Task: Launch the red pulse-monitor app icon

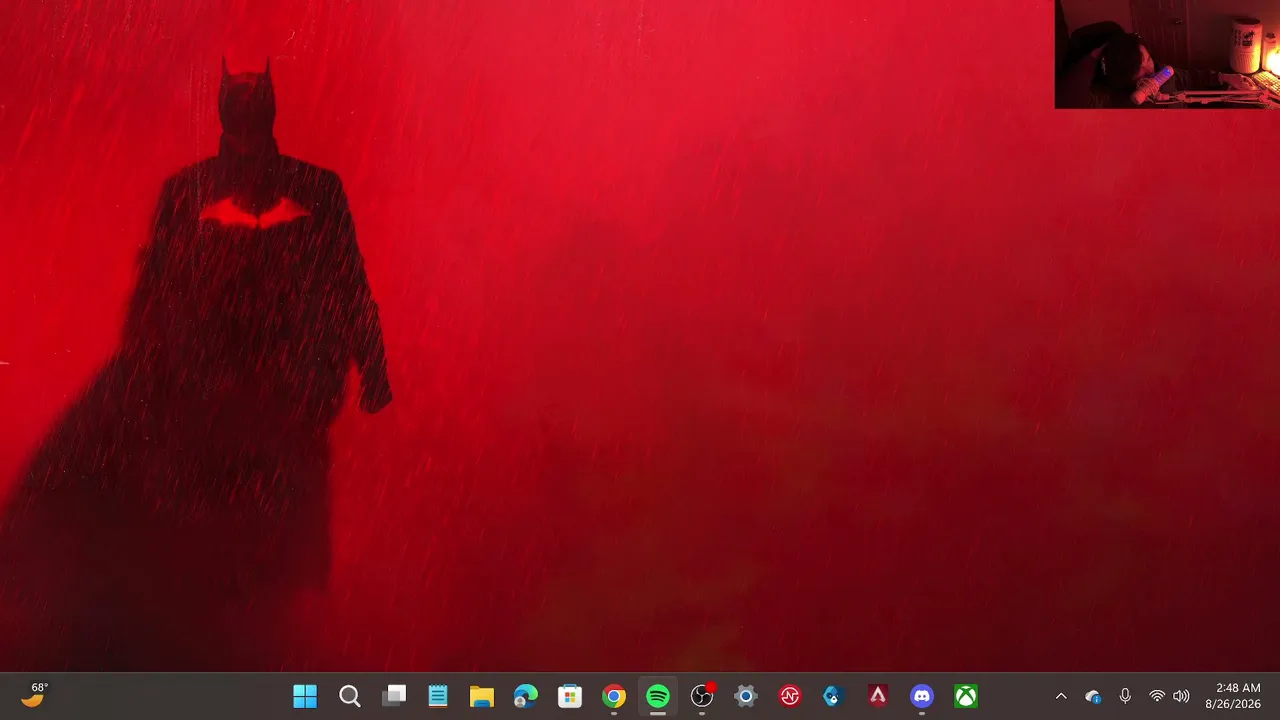Action: pyautogui.click(x=790, y=696)
